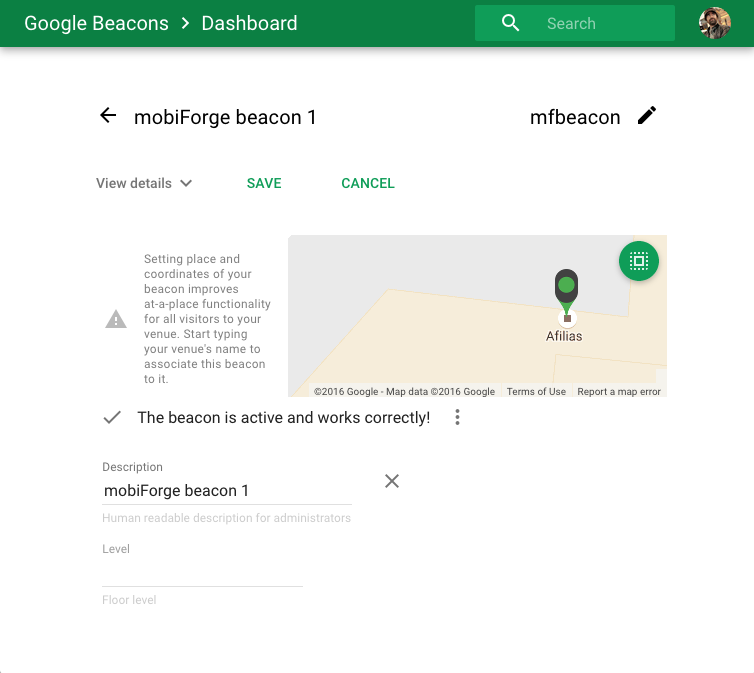The width and height of the screenshot is (754, 673).
Task: Click the 'Floor level' hint text
Action: 129,600
